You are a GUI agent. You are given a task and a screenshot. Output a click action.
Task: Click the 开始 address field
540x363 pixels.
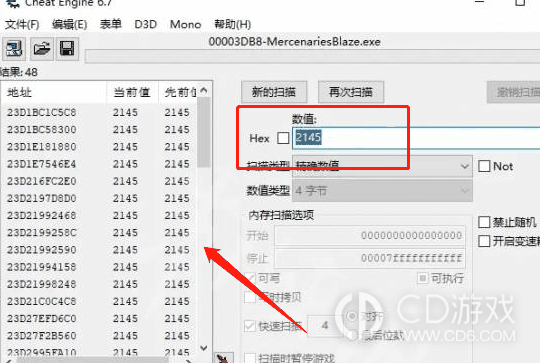[370, 236]
